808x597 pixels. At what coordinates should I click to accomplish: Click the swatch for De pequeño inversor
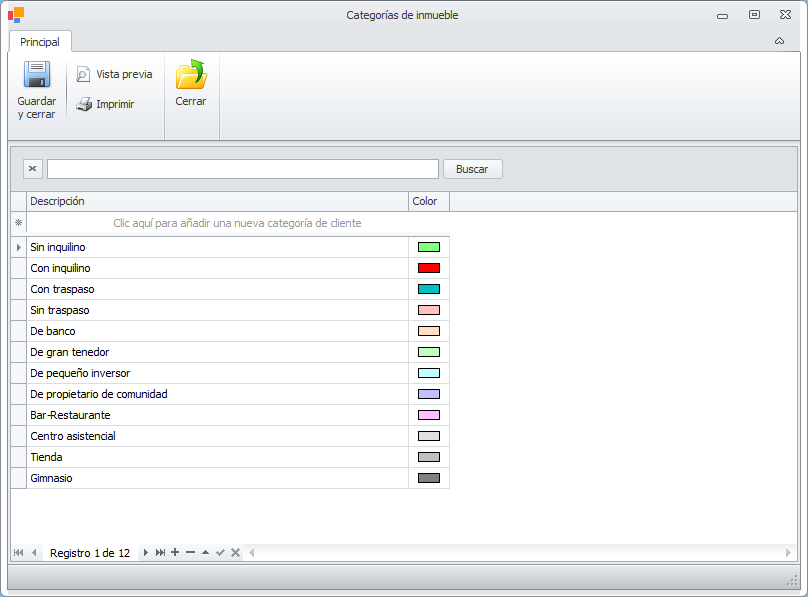tap(429, 373)
